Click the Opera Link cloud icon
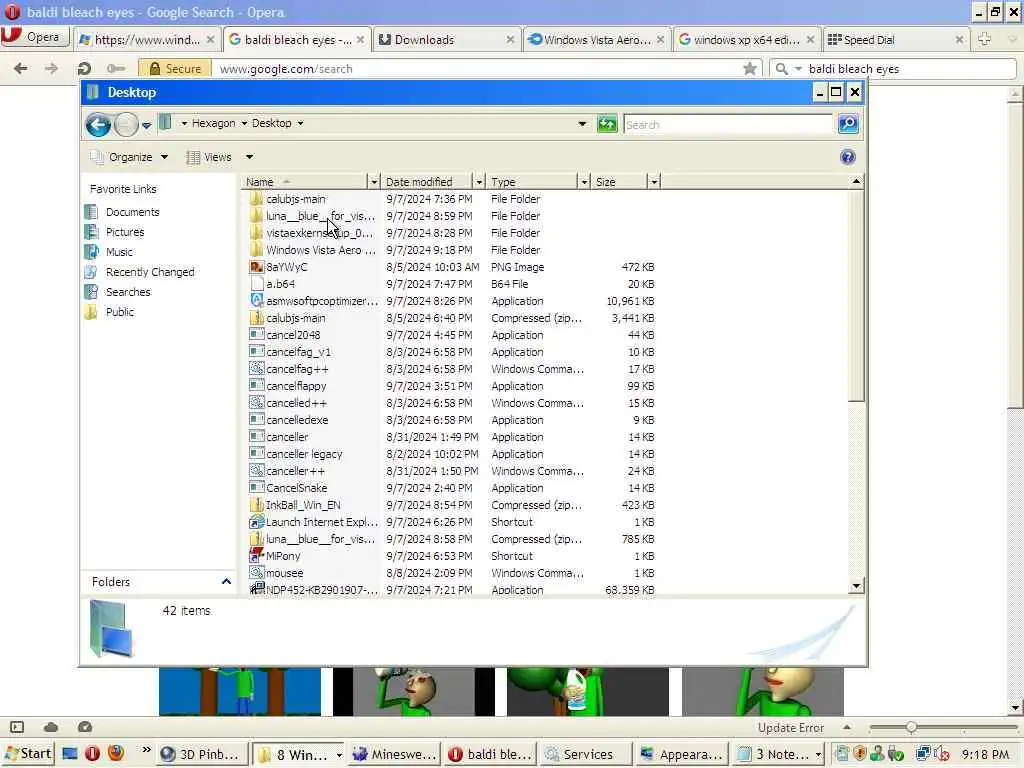 point(51,727)
